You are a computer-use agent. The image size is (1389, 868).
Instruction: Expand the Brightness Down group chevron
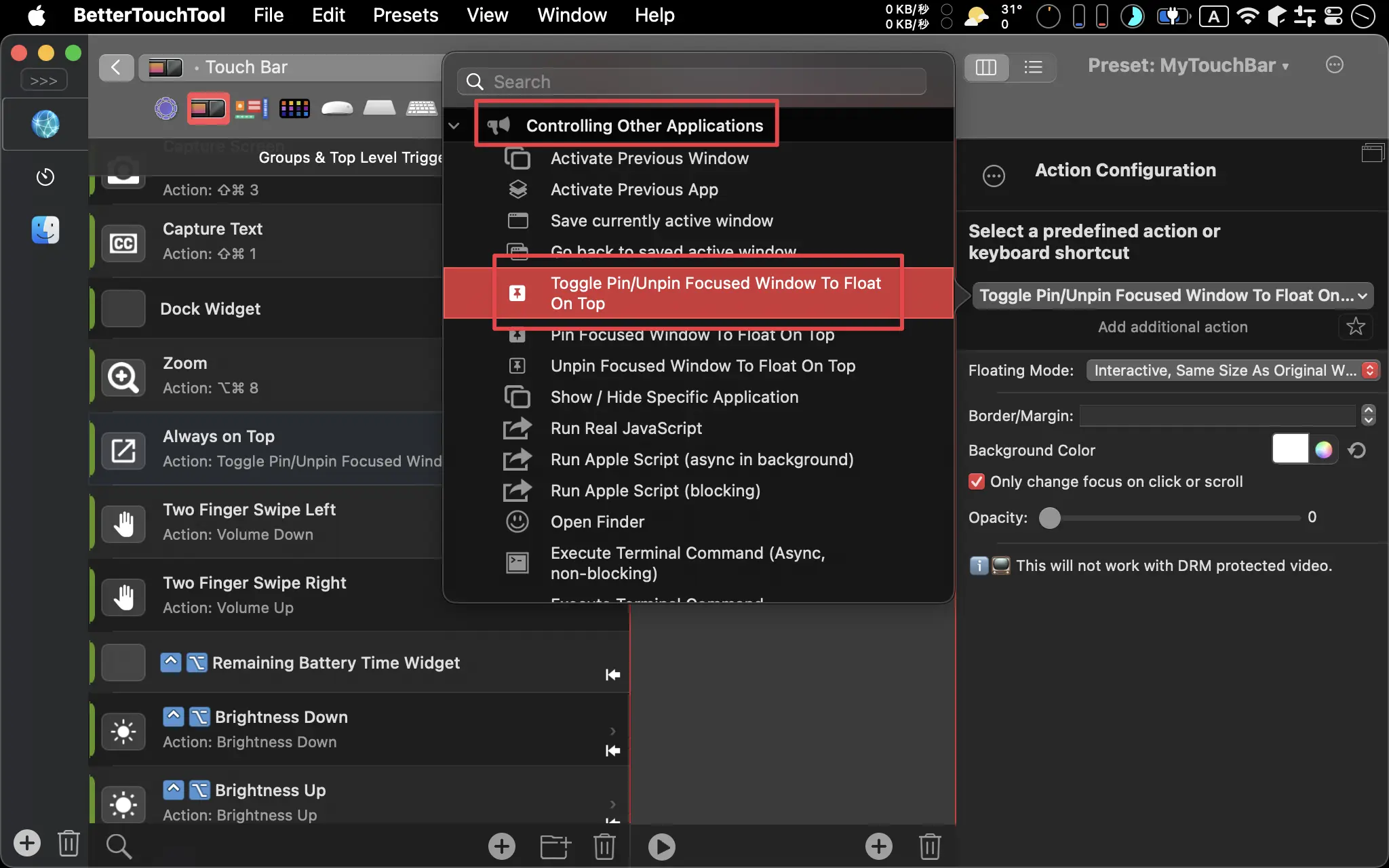(x=612, y=731)
